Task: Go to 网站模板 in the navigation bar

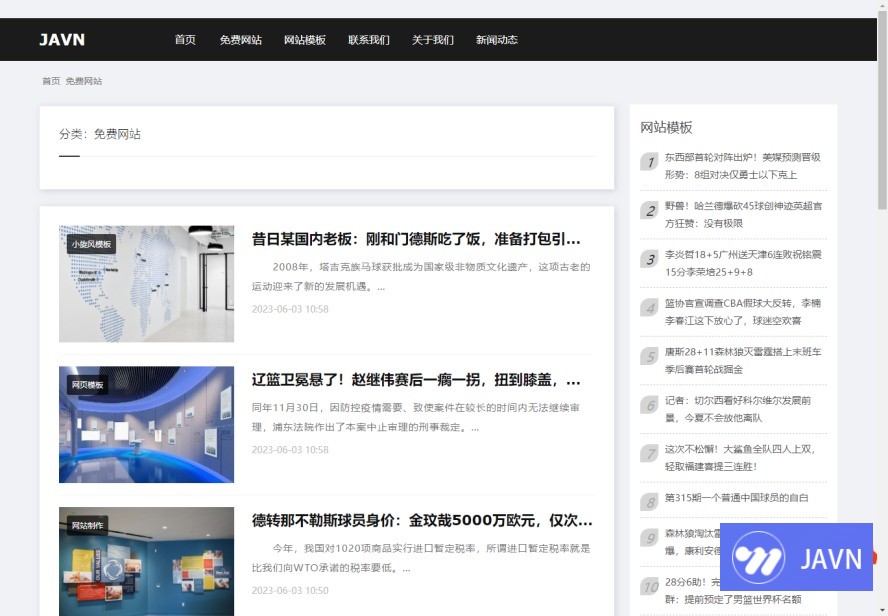Action: coord(305,40)
